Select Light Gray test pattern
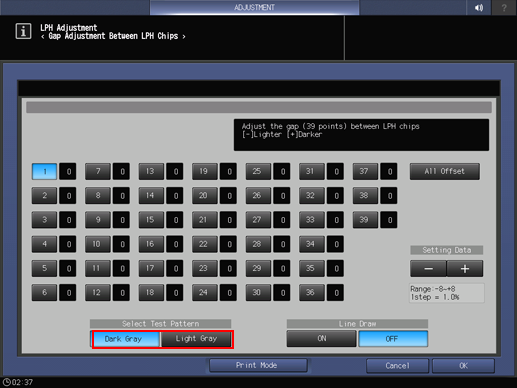 [x=196, y=339]
